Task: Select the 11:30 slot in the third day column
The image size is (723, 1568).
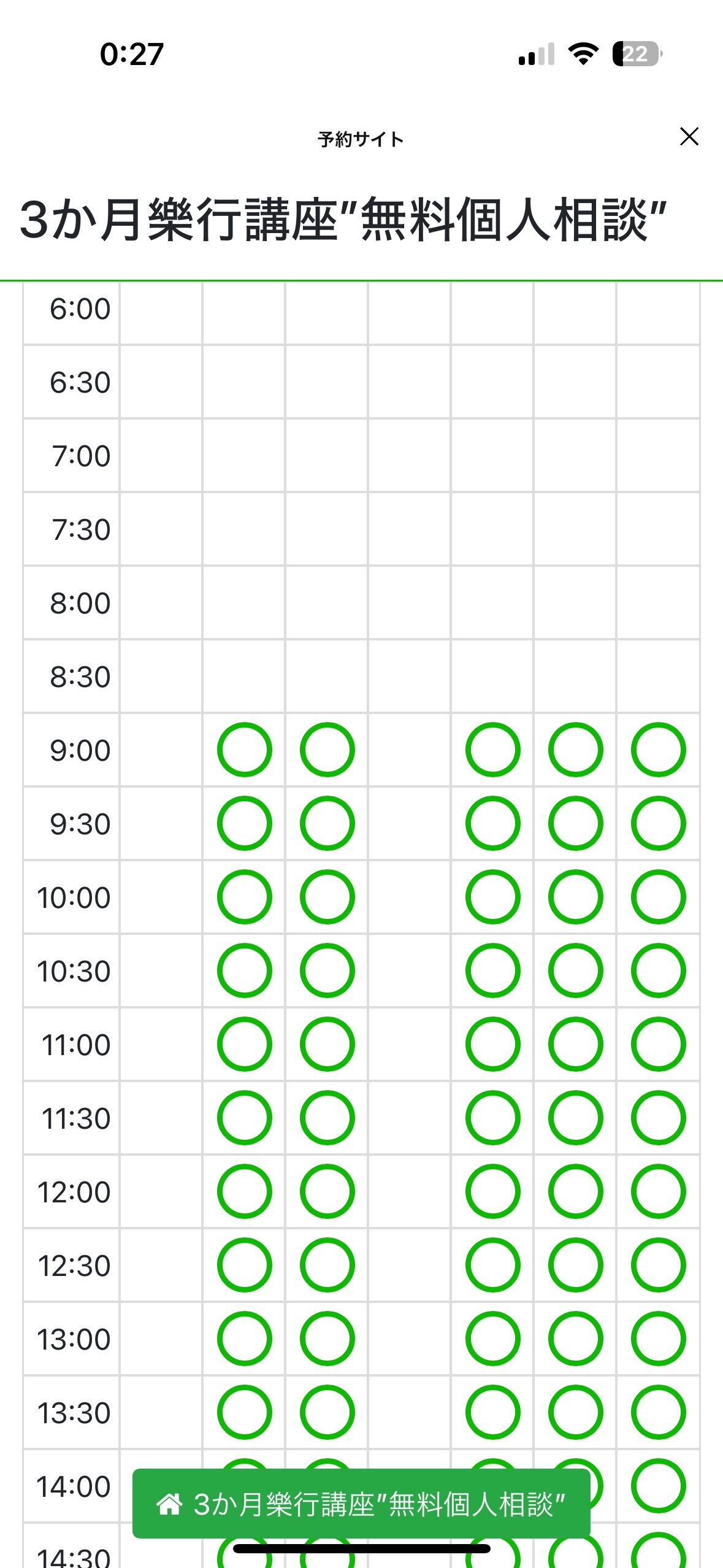Action: [x=327, y=1118]
